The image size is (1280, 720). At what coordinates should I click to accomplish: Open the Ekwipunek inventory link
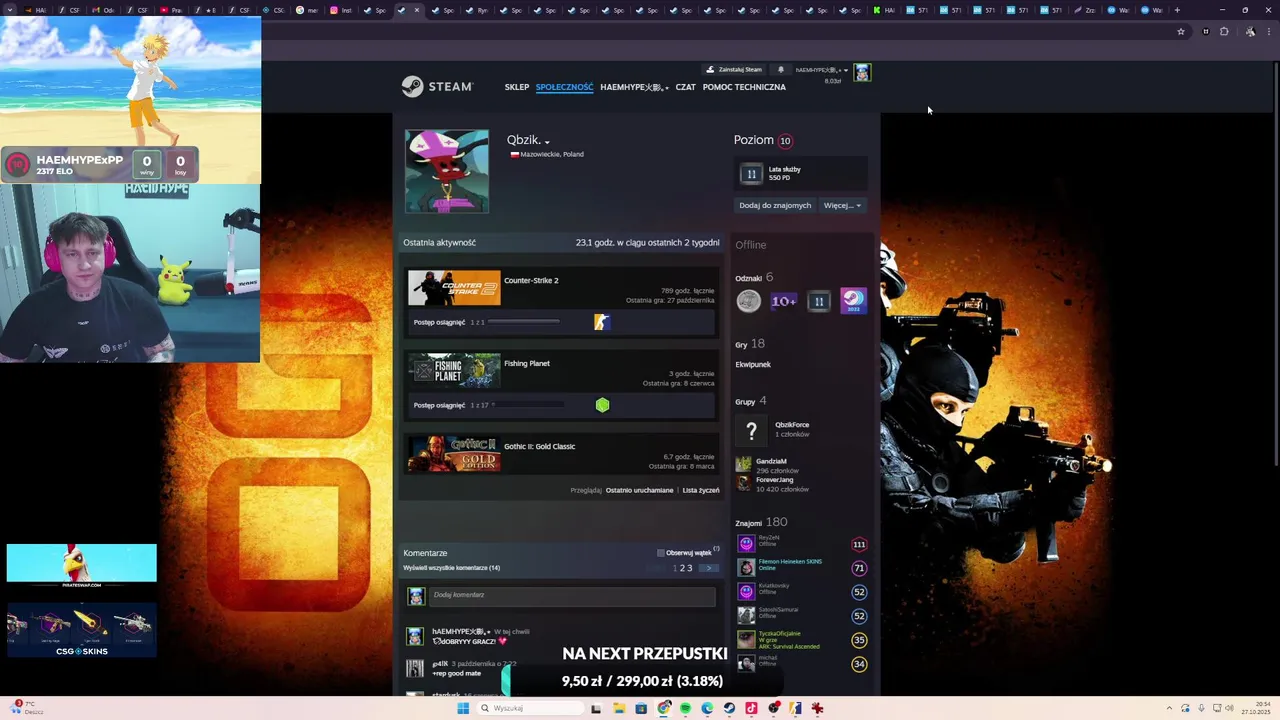tap(753, 365)
